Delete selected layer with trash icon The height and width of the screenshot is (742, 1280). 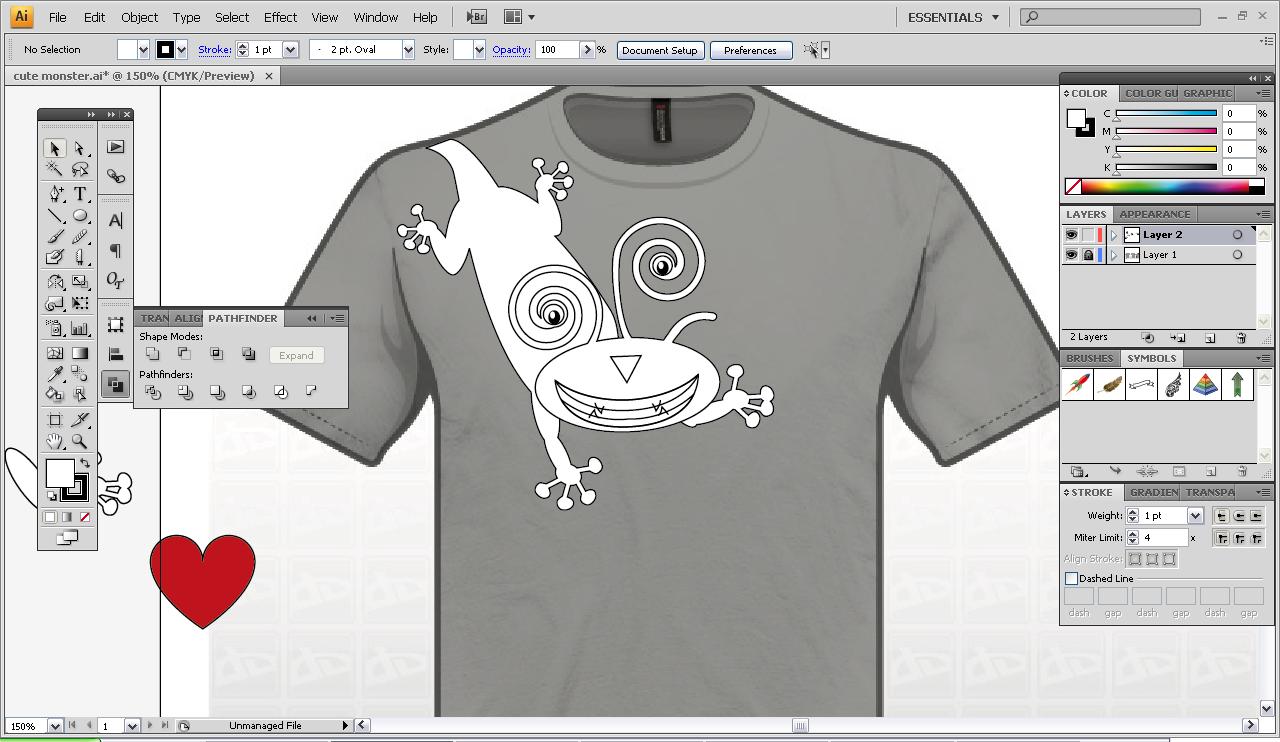pyautogui.click(x=1241, y=338)
